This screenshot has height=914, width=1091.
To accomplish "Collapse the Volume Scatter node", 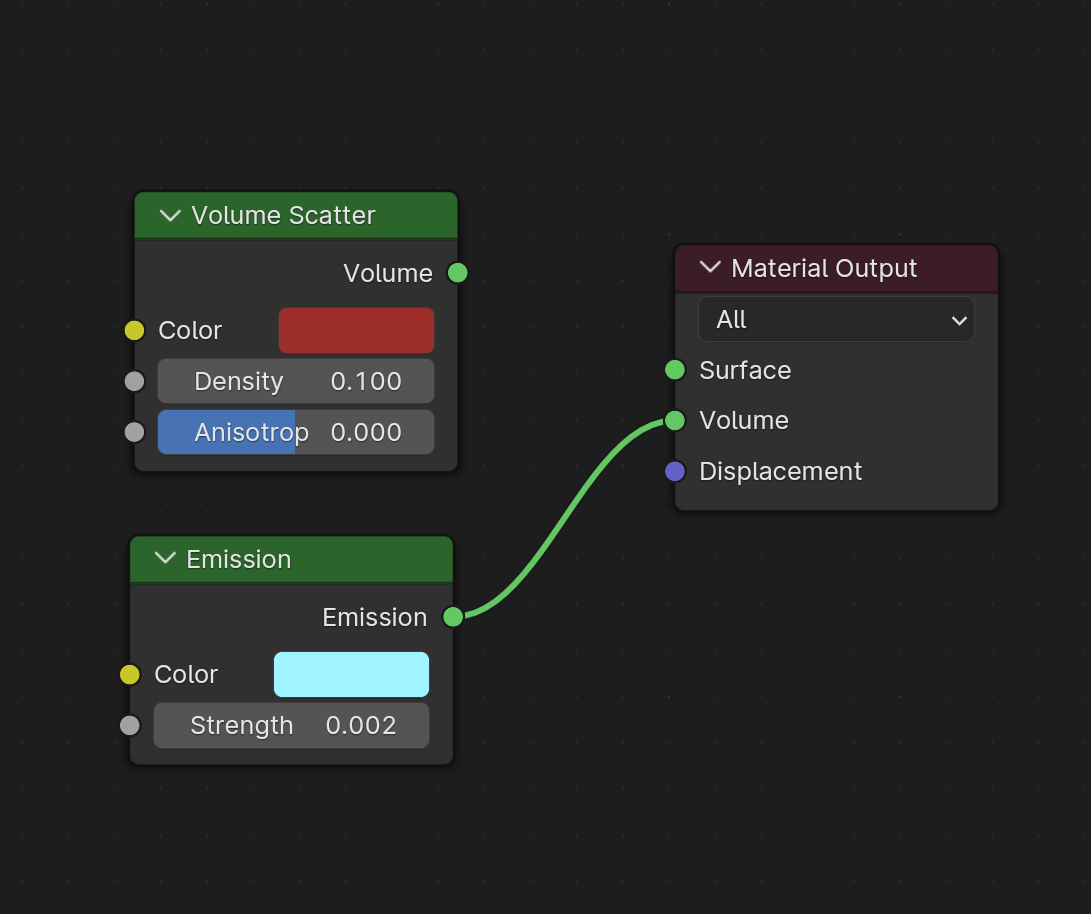I will click(170, 215).
